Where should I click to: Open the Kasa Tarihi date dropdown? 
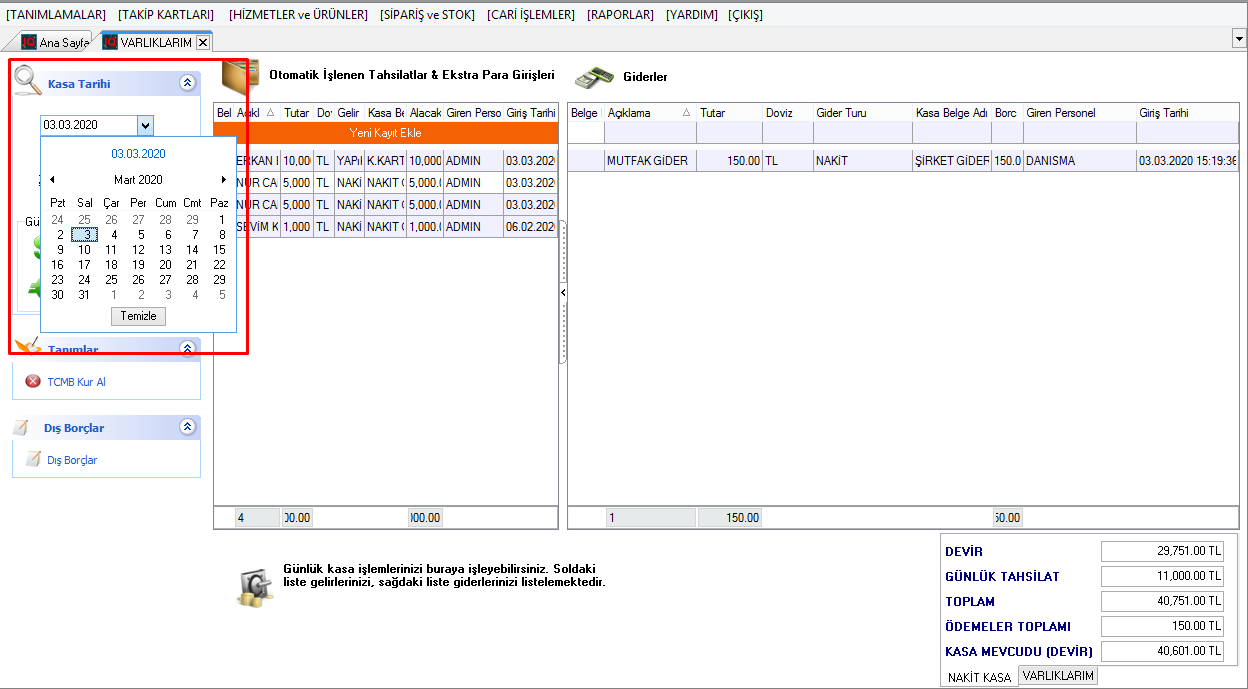click(x=145, y=125)
